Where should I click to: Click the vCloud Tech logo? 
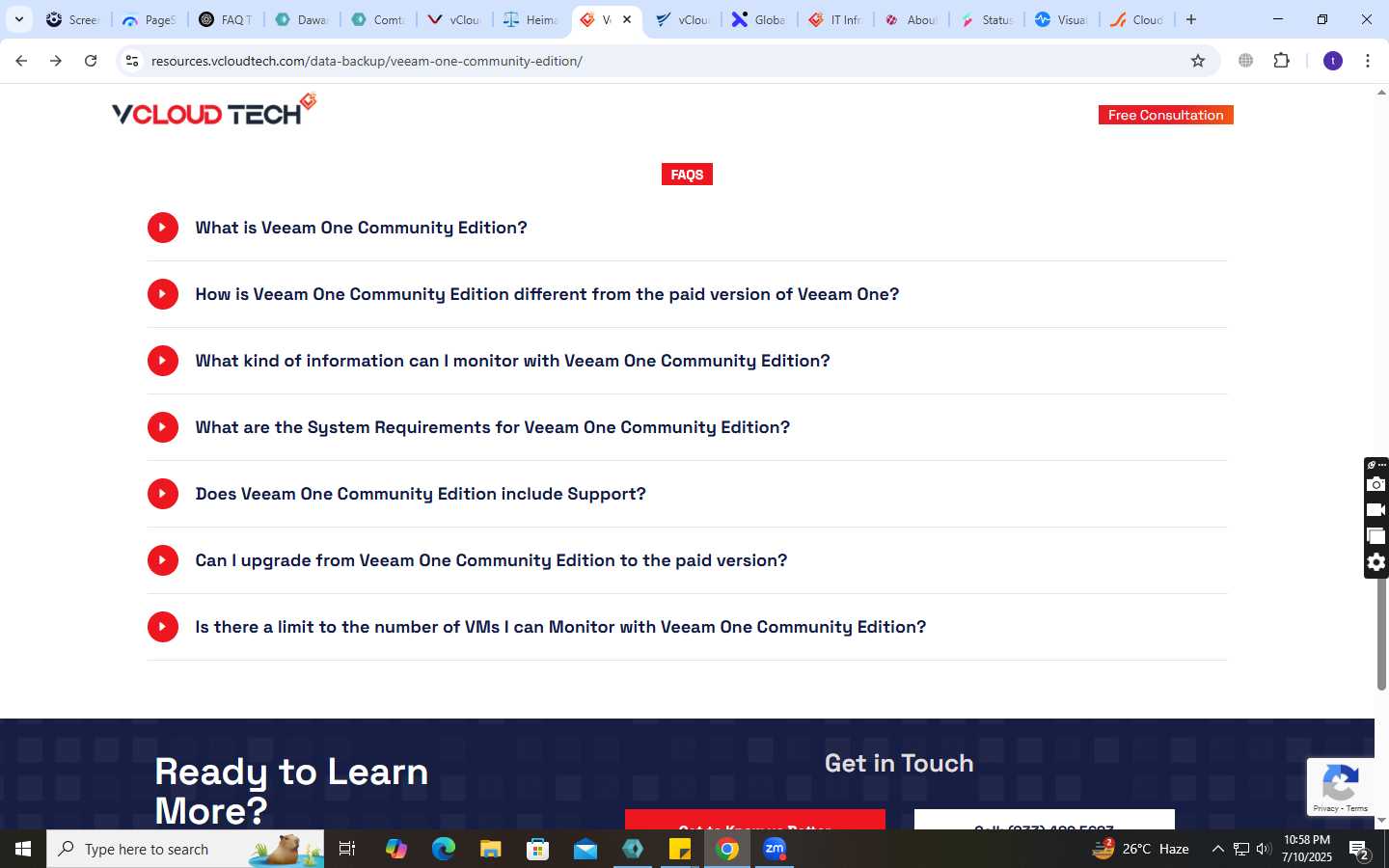tap(214, 110)
